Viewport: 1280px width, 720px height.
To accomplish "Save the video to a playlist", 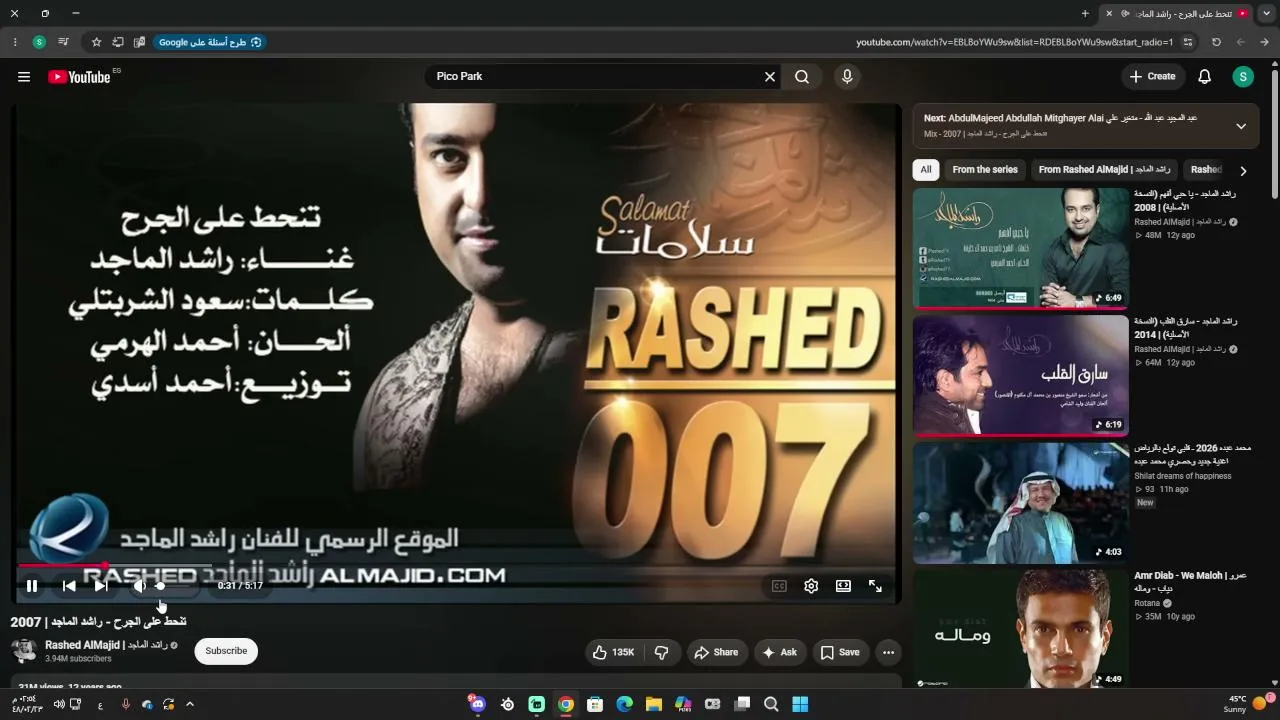I will click(x=840, y=652).
